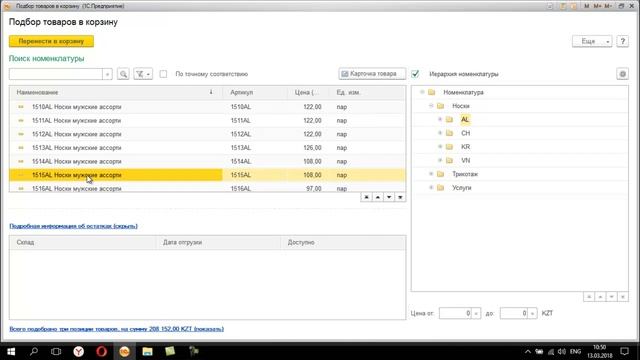Jump to first row in goods list
640x360 pixels.
[366, 198]
